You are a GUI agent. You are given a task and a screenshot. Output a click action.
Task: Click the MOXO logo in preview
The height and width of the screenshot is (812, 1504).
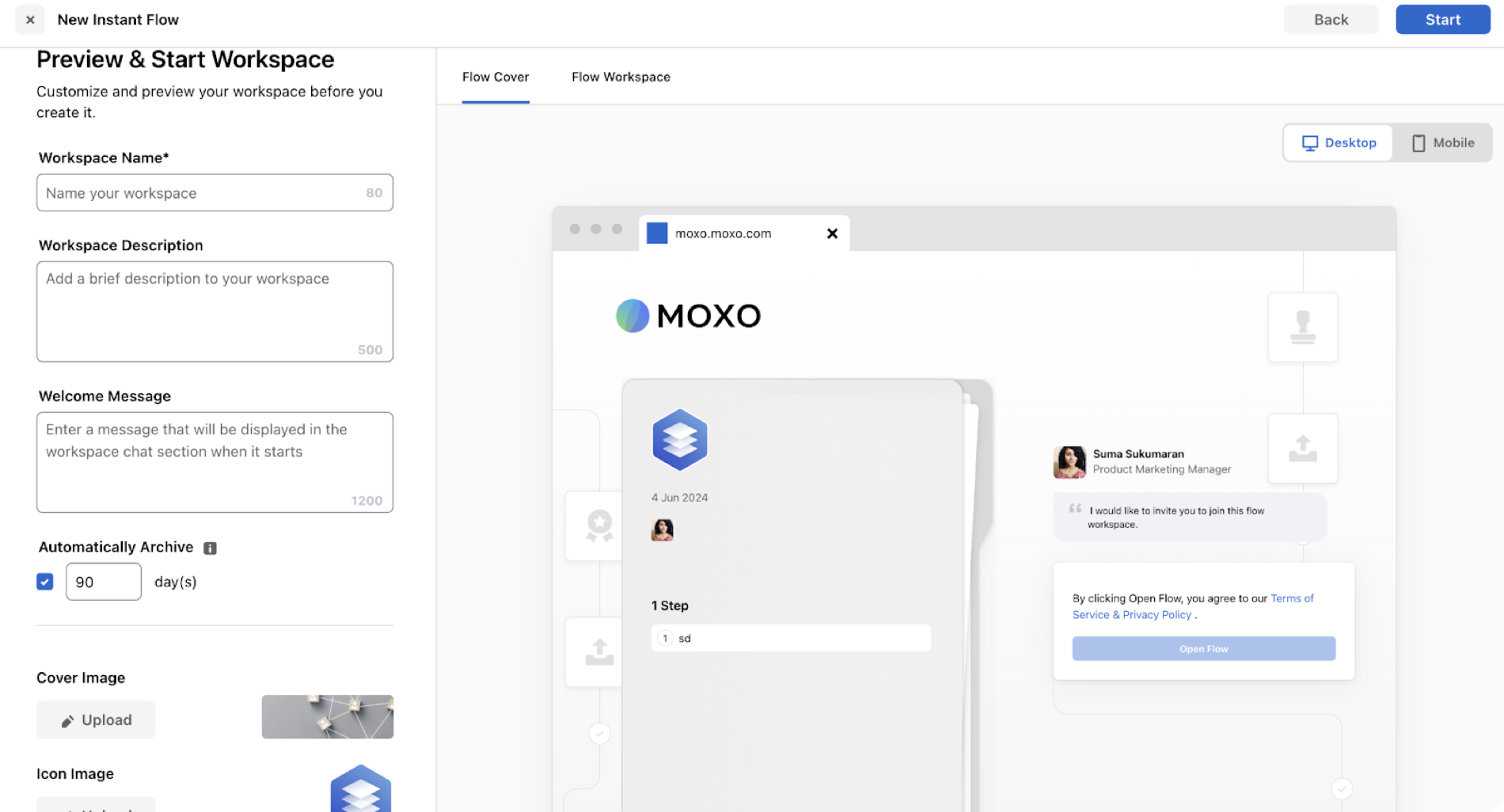coord(688,316)
